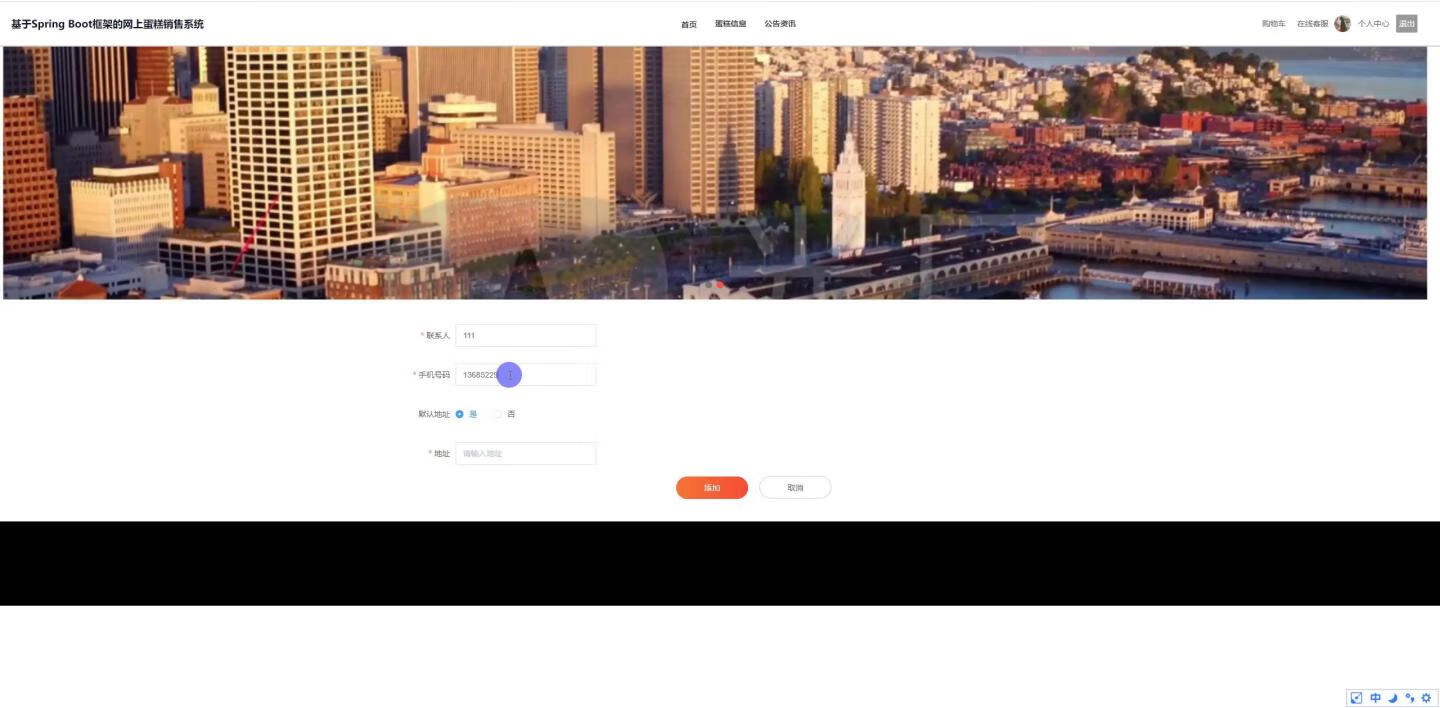Screen dimensions: 1440x708
Task: Open the 购物车 shopping cart link
Action: 1273,24
